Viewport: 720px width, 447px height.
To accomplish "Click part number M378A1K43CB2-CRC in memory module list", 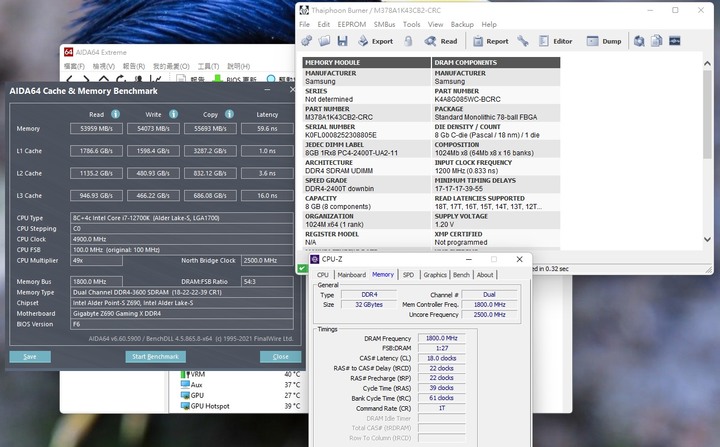I will click(x=339, y=117).
